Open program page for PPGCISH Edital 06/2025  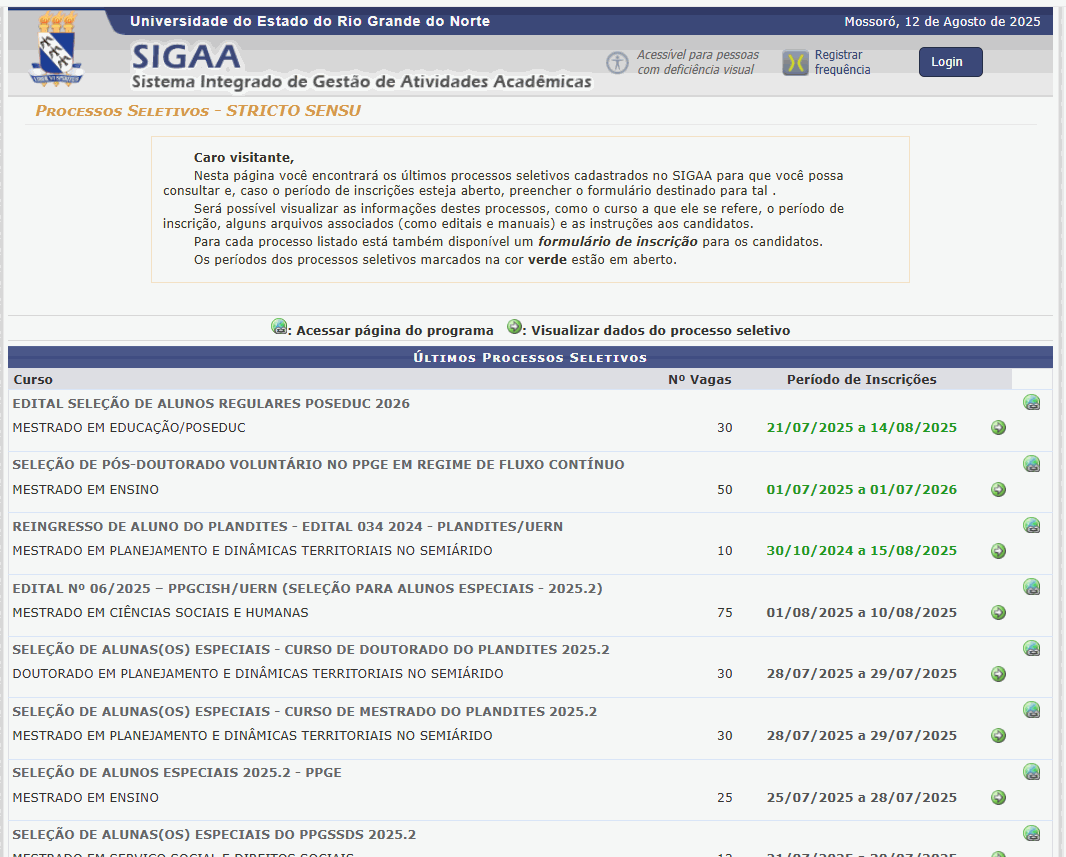[x=1031, y=587]
